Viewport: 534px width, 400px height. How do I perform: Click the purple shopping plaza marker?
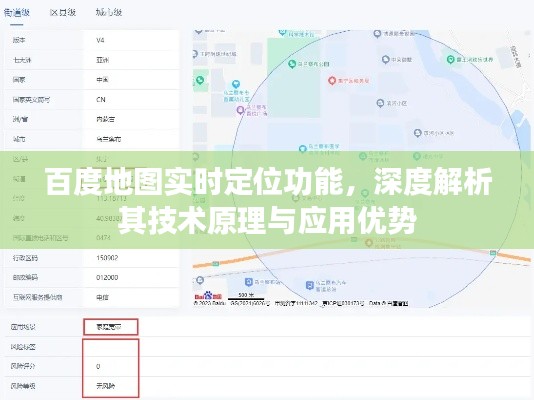240,110
